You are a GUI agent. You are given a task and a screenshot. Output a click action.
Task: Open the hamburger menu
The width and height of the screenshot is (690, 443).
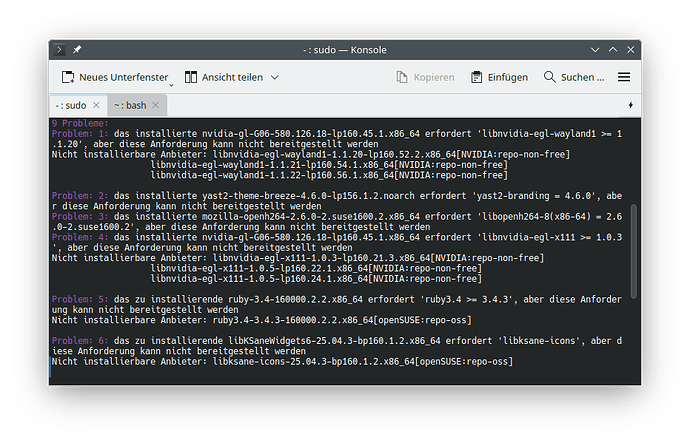624,77
